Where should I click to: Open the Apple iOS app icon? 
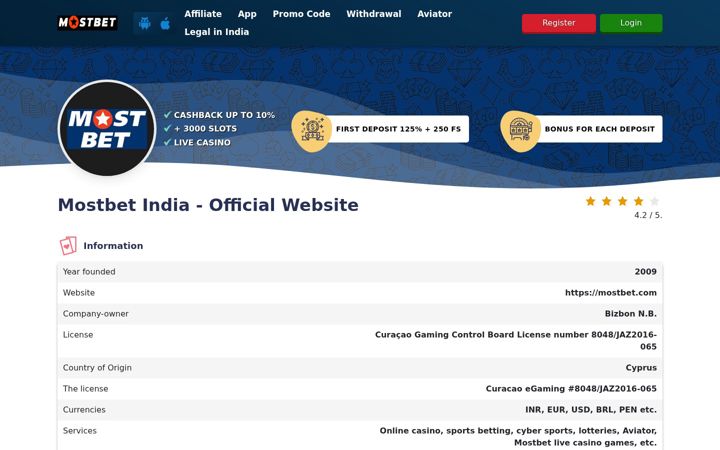pyautogui.click(x=165, y=23)
